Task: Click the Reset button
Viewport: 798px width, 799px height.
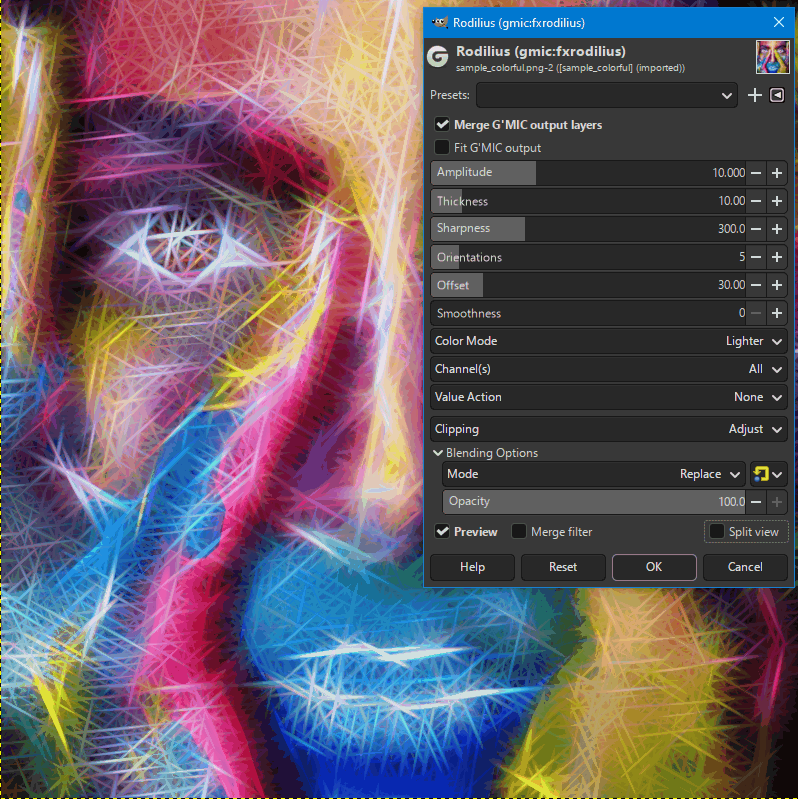Action: click(563, 567)
